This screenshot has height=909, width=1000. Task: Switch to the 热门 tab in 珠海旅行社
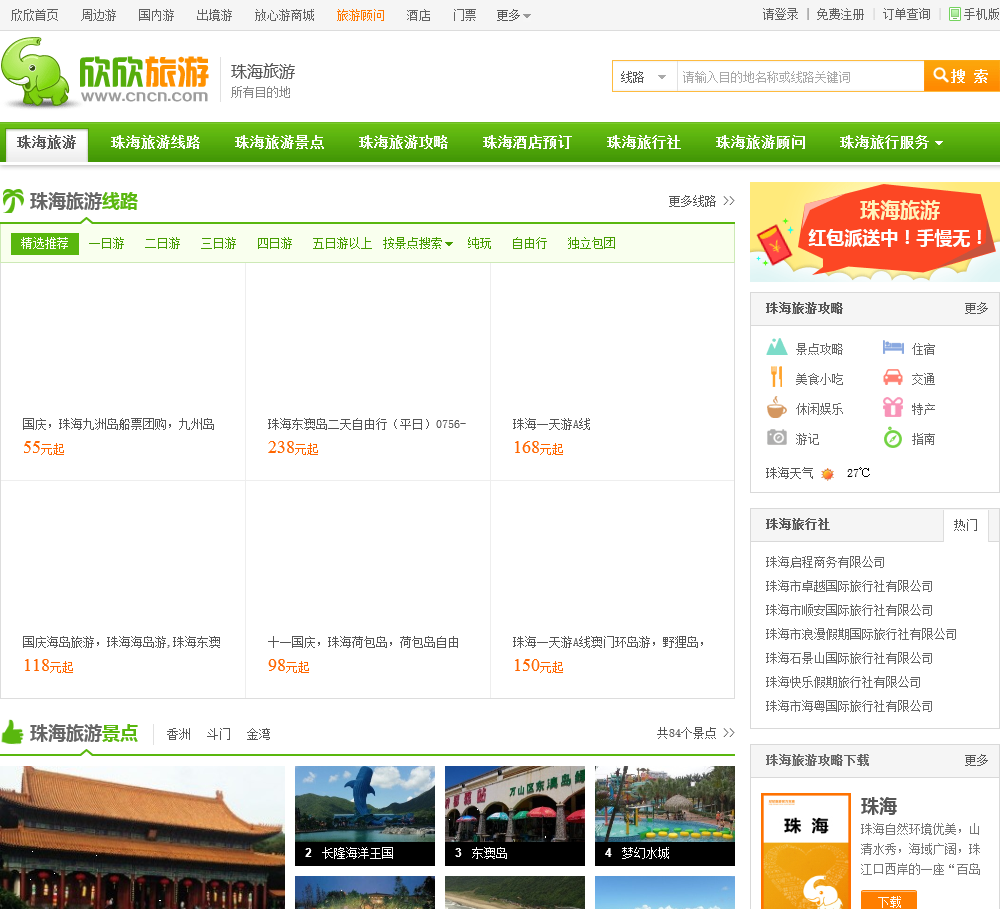tap(965, 525)
